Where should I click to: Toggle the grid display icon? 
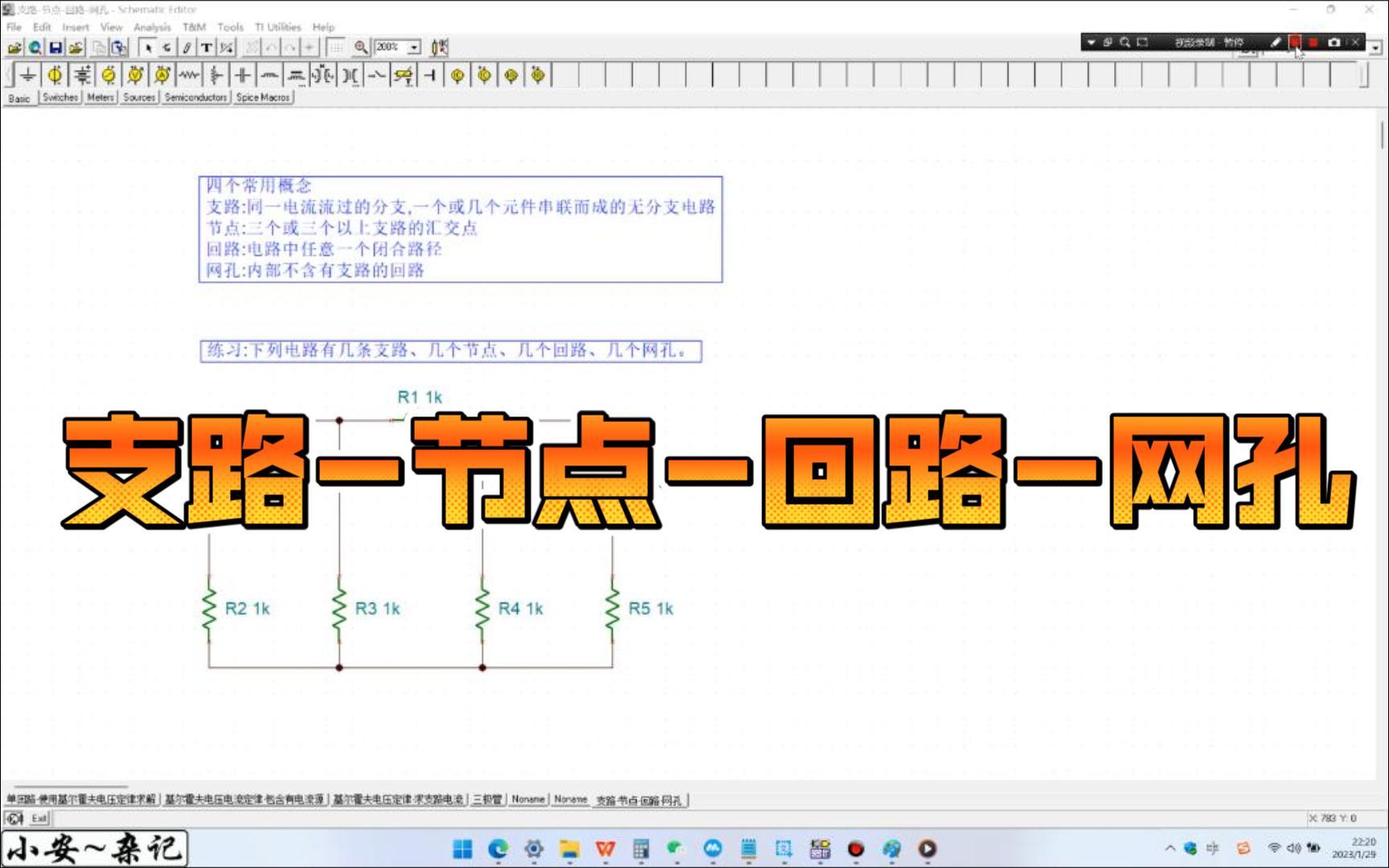[335, 47]
